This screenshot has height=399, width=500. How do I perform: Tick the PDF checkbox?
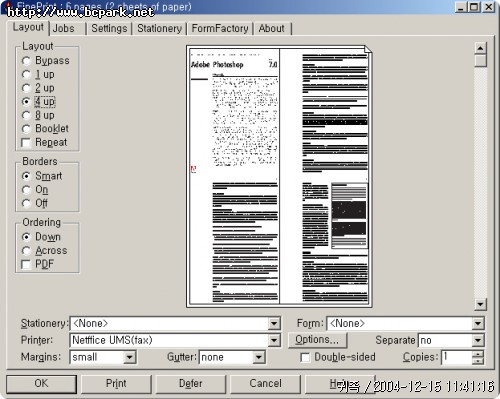pyautogui.click(x=26, y=264)
